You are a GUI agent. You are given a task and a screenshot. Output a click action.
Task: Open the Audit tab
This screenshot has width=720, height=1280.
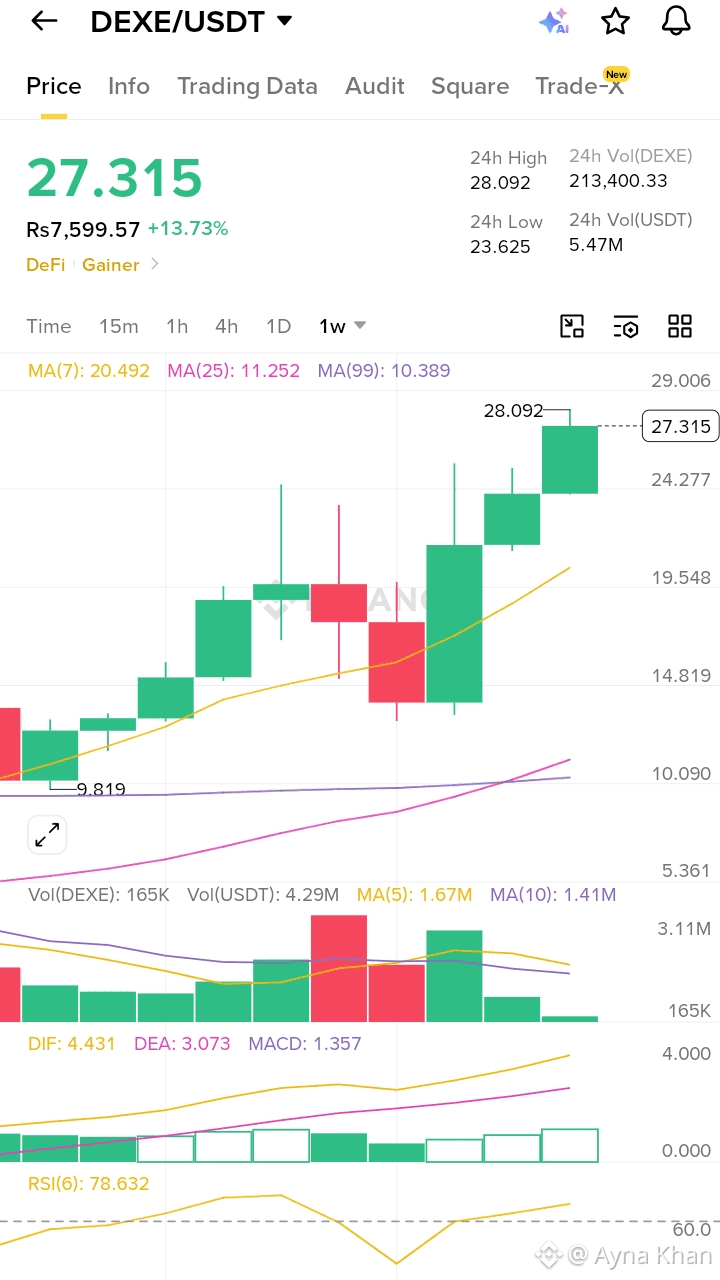(375, 86)
